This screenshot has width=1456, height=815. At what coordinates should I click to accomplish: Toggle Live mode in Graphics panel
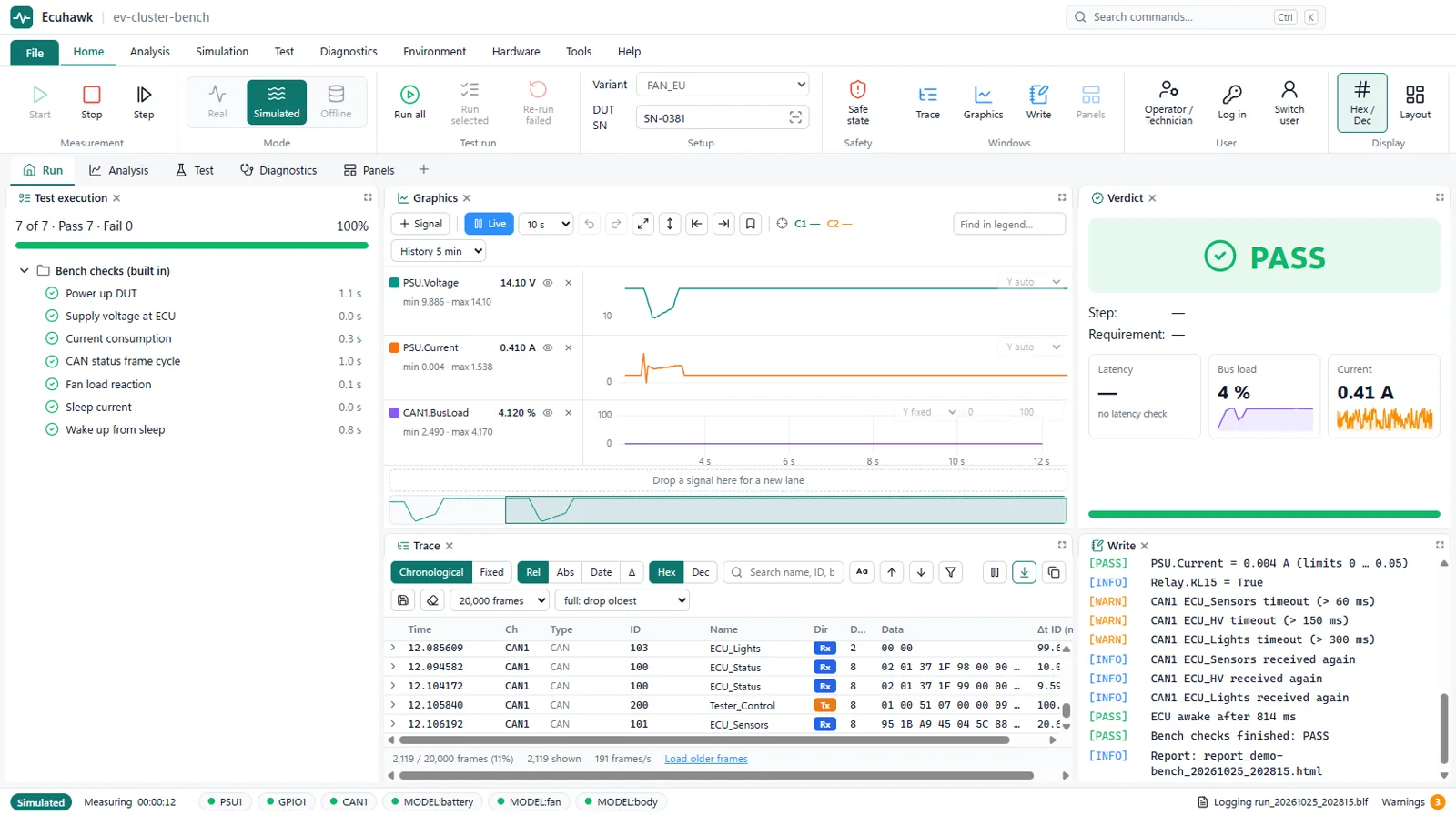point(490,224)
